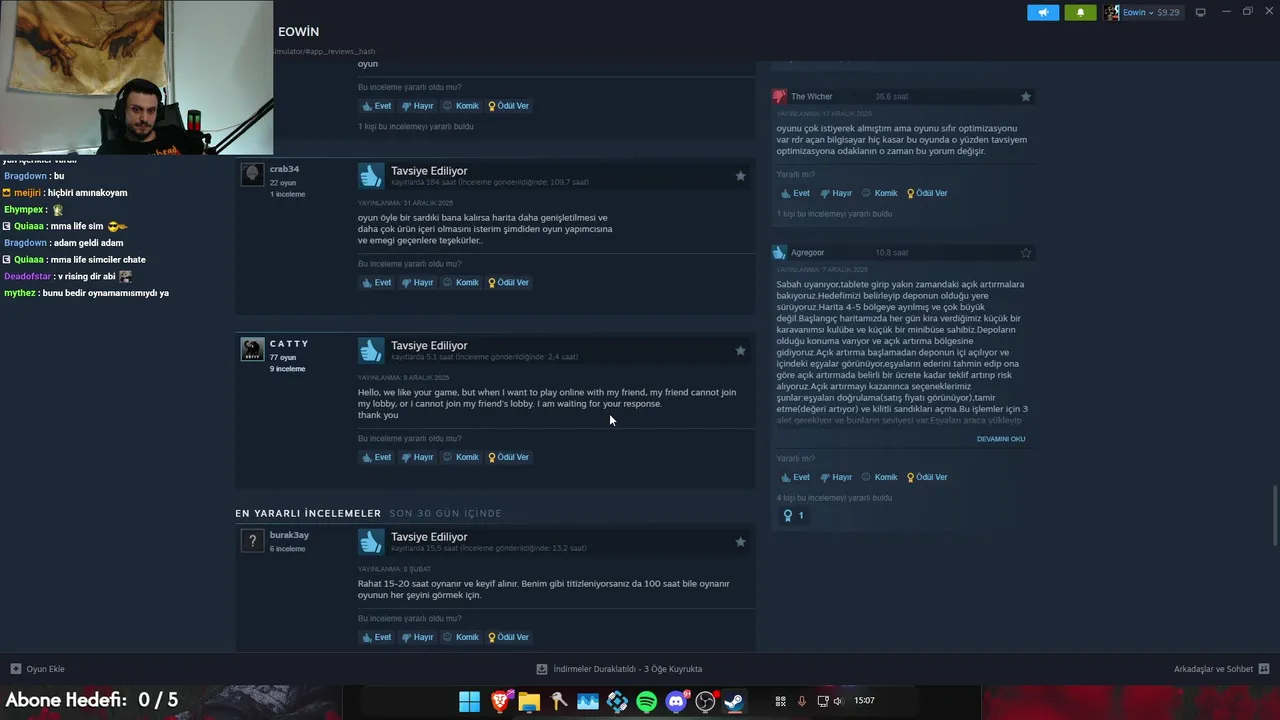Viewport: 1280px width, 720px height.
Task: Open Discord from the taskbar
Action: pos(676,701)
